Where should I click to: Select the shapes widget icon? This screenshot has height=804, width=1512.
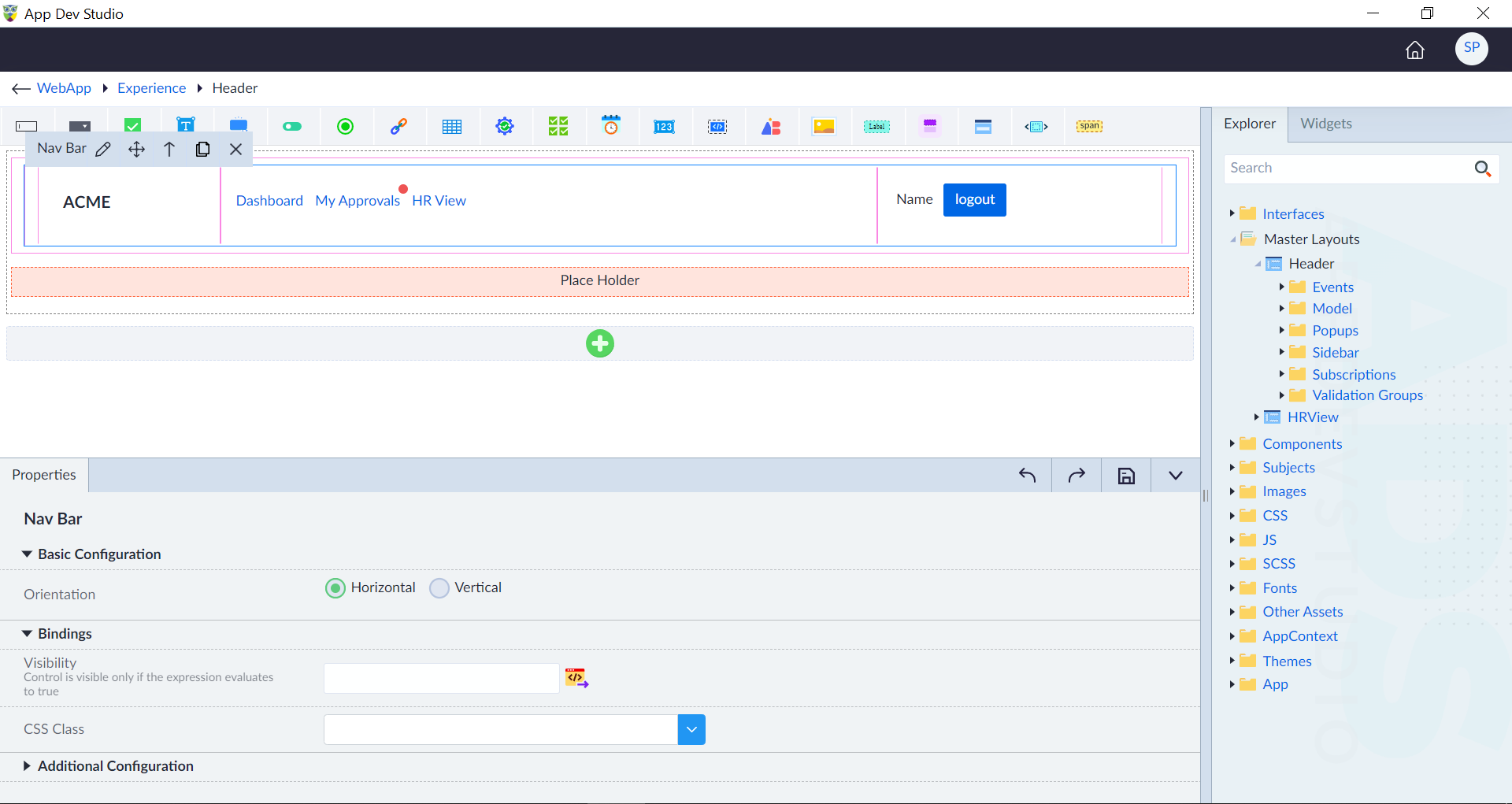click(x=771, y=127)
